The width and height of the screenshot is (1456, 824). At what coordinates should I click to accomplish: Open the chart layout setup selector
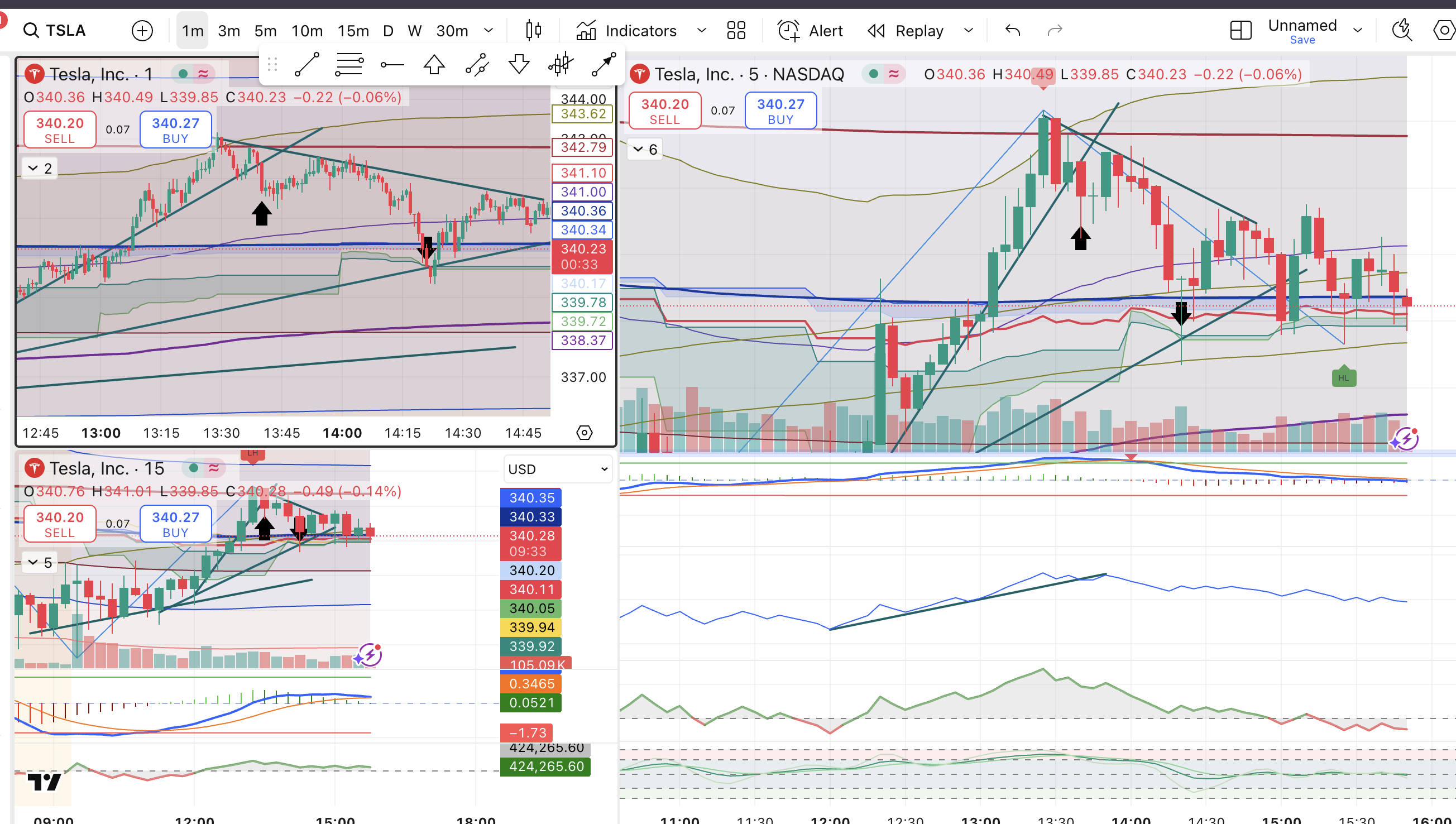pyautogui.click(x=1241, y=30)
